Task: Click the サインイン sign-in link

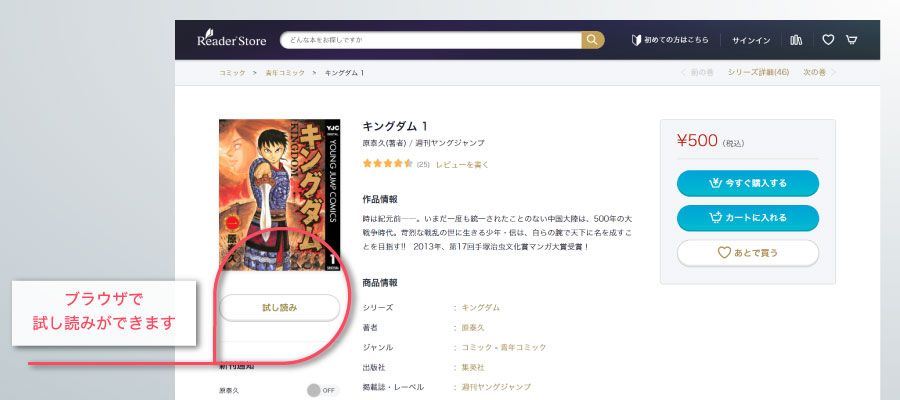Action: 751,41
